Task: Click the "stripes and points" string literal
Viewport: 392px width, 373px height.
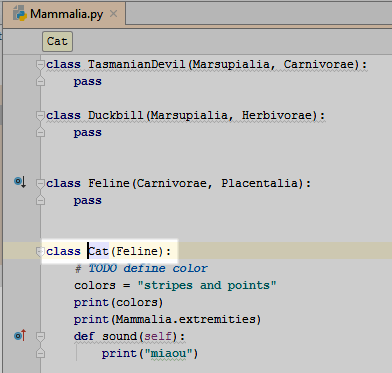Action: pos(207,286)
